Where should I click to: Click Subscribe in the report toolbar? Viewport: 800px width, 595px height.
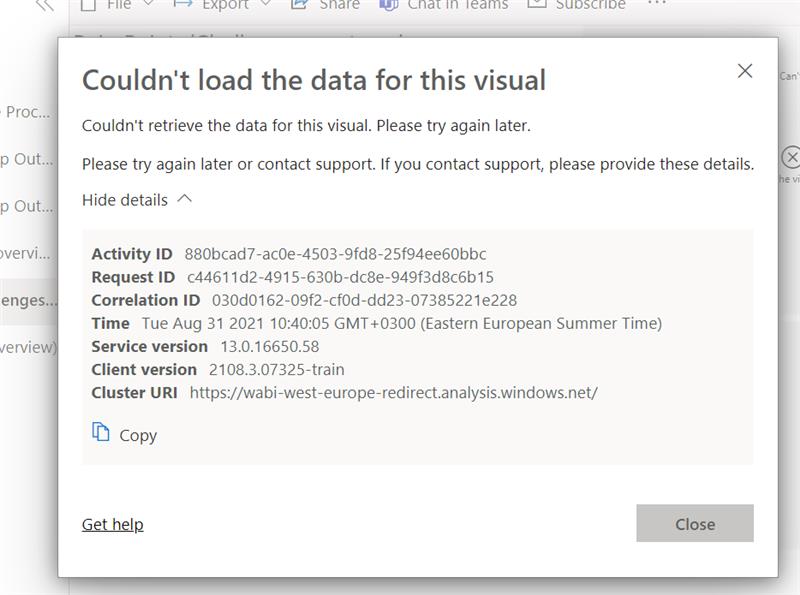pyautogui.click(x=577, y=5)
